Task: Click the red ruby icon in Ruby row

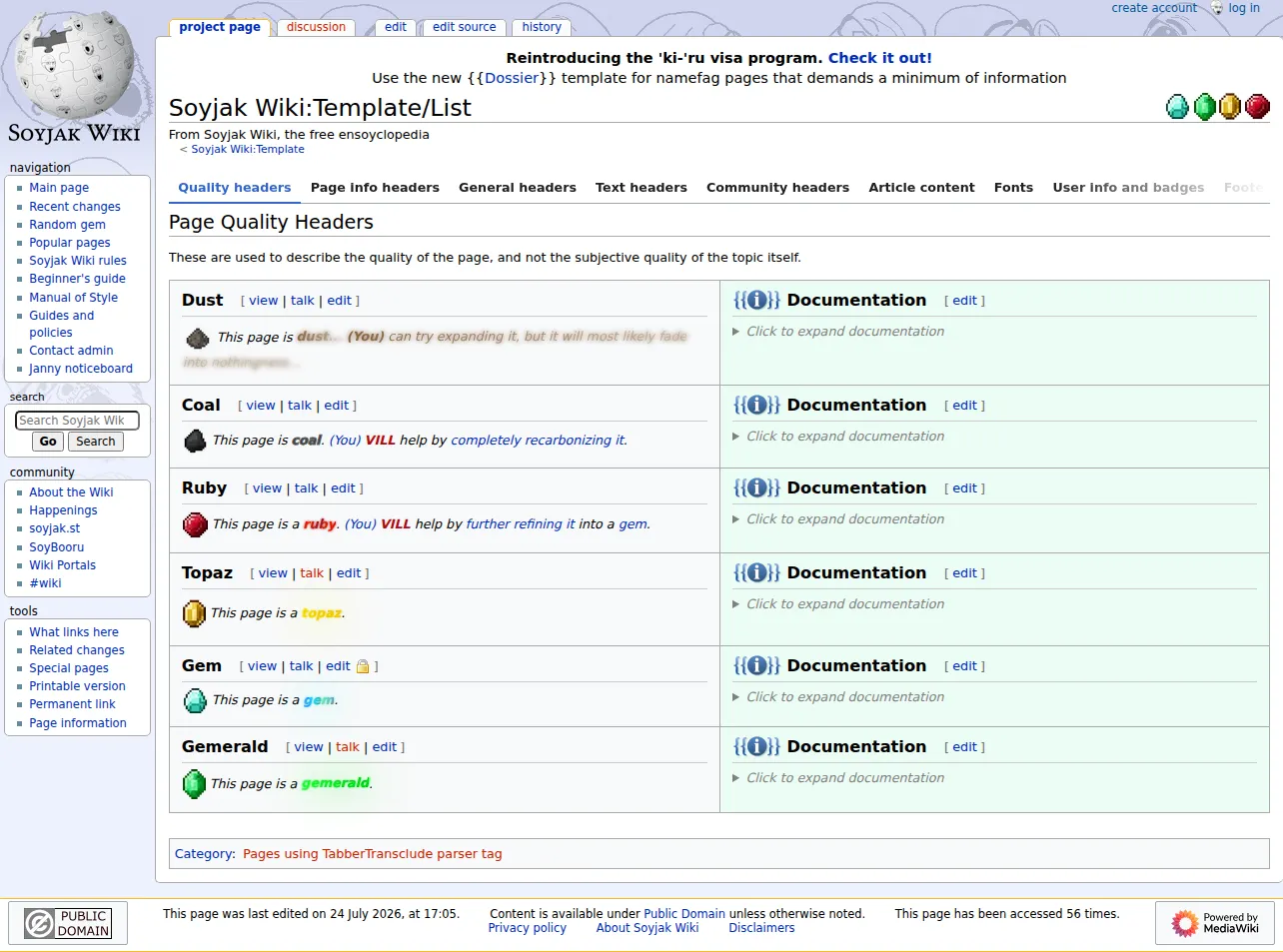Action: 196,523
